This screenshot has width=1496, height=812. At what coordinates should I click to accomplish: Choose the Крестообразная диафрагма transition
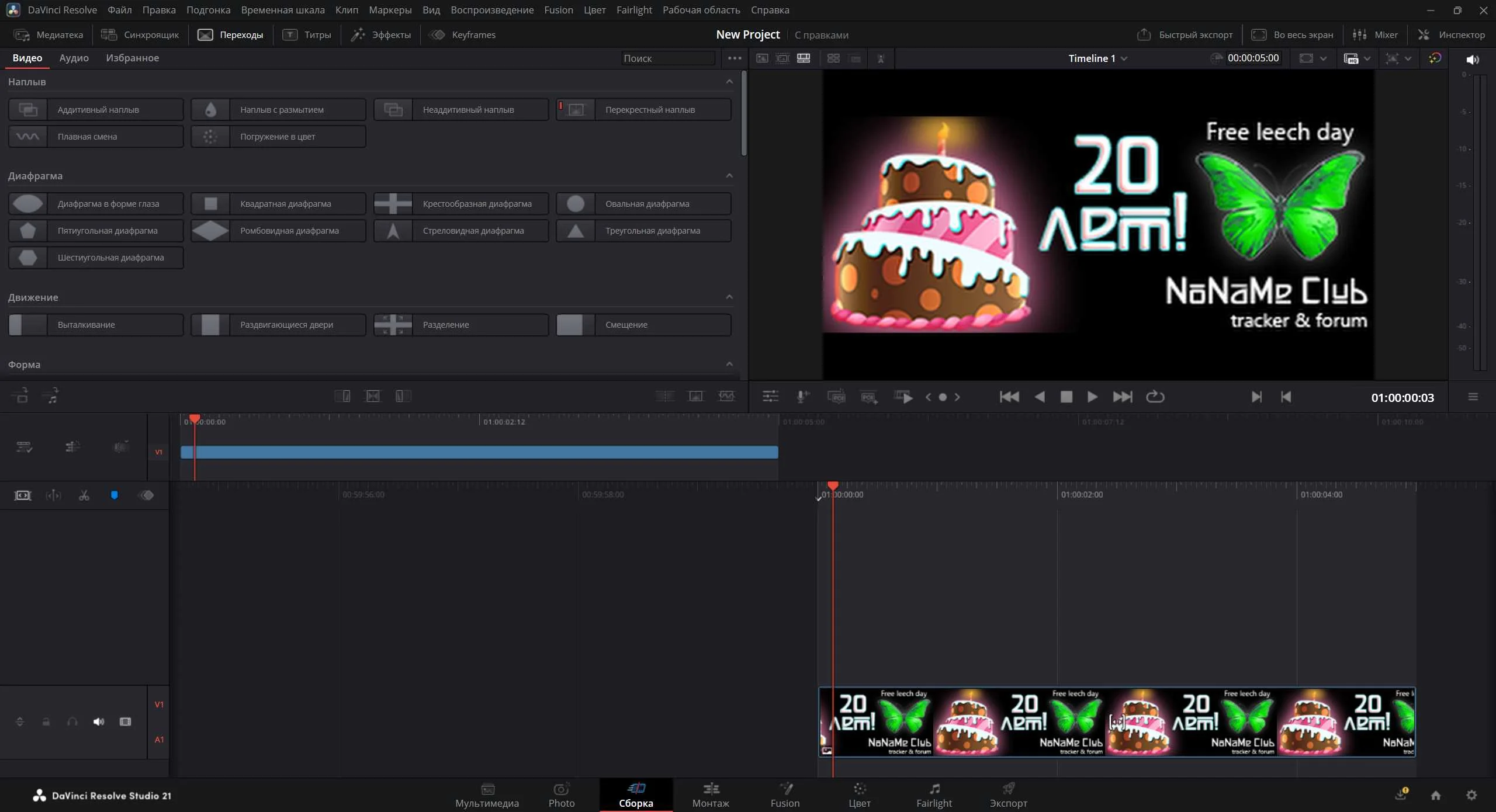pos(461,204)
